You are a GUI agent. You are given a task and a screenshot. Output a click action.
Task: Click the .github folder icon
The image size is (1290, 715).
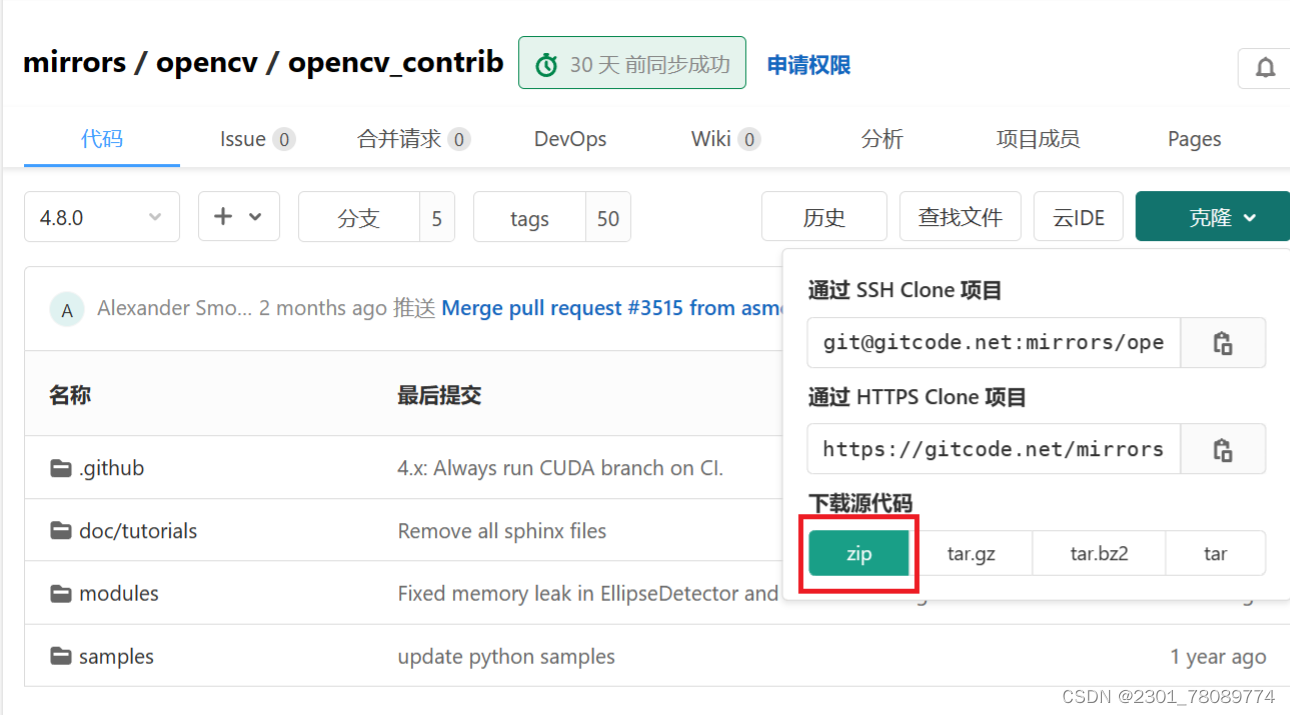click(62, 467)
